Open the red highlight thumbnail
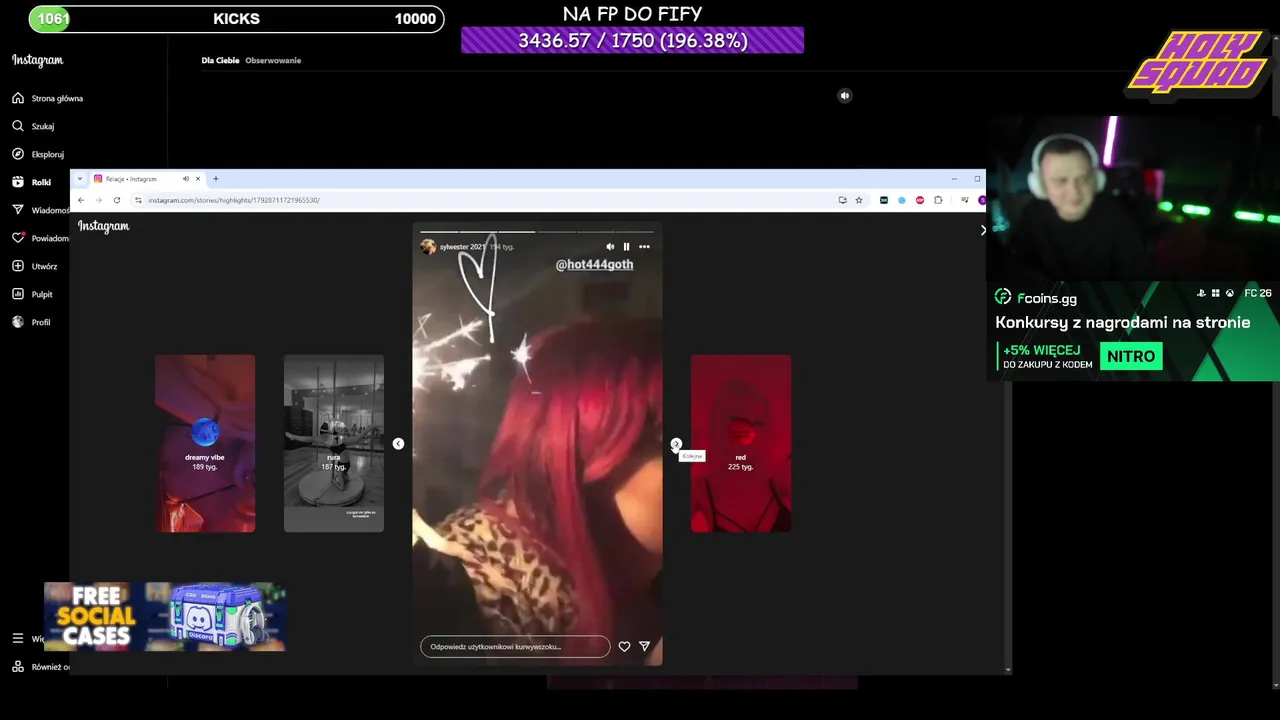Screen dimensions: 1280x720 (741, 443)
